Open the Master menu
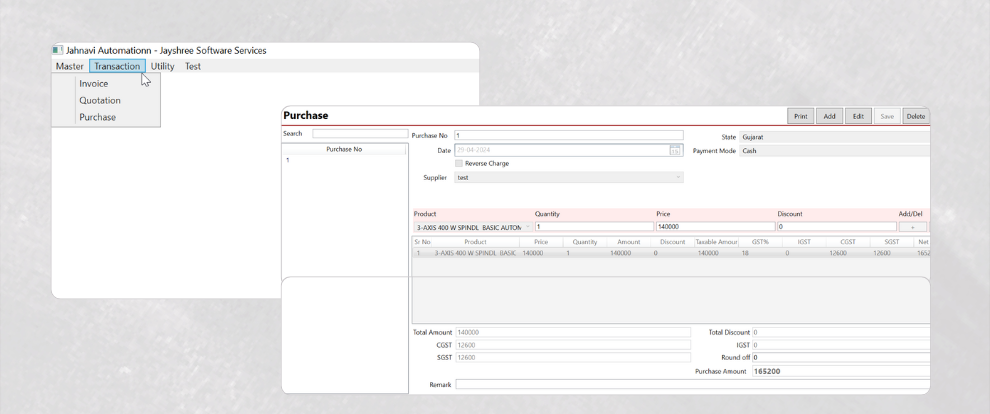 pos(69,66)
